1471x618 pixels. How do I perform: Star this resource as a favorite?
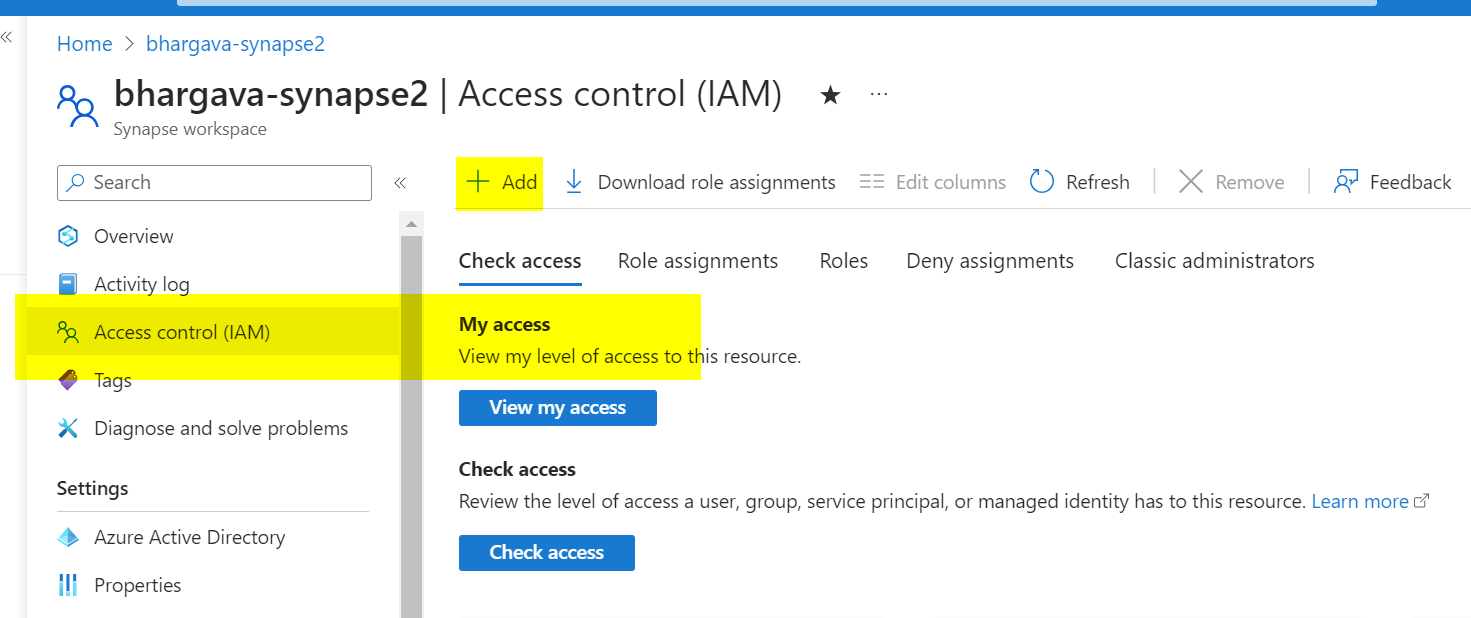pos(831,93)
